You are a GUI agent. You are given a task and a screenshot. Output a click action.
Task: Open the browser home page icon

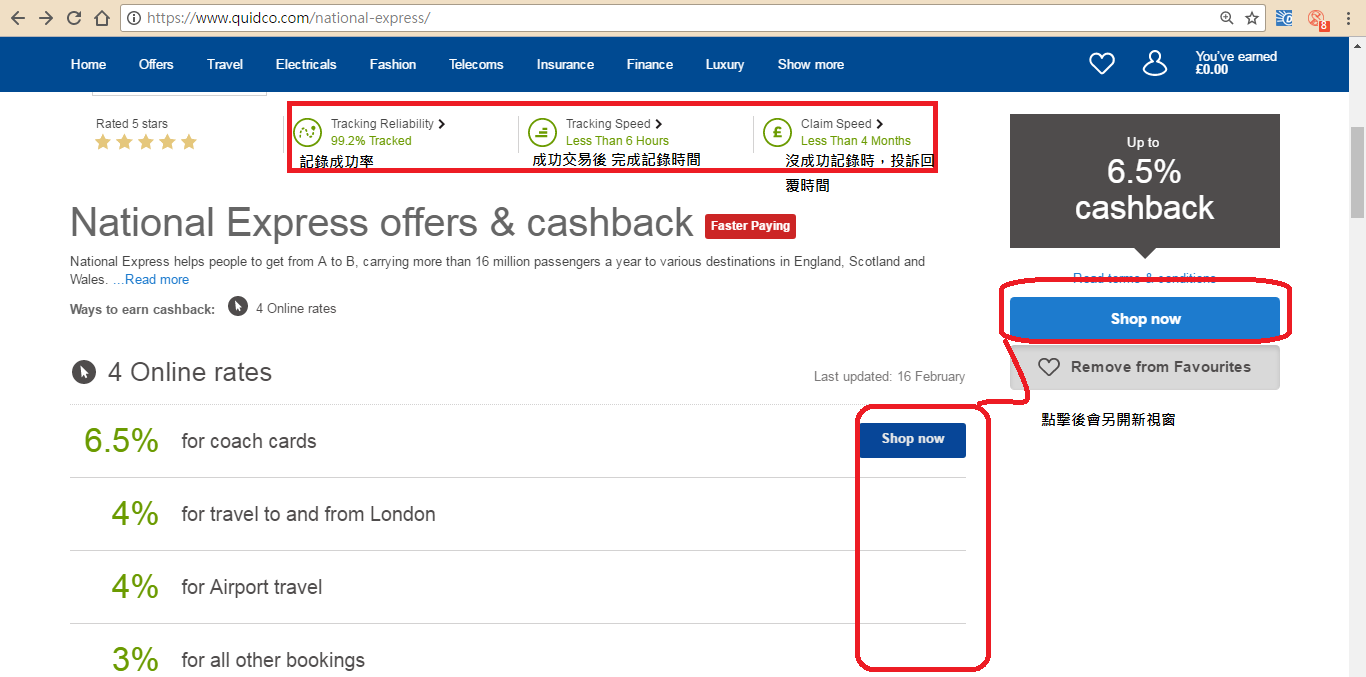[101, 18]
